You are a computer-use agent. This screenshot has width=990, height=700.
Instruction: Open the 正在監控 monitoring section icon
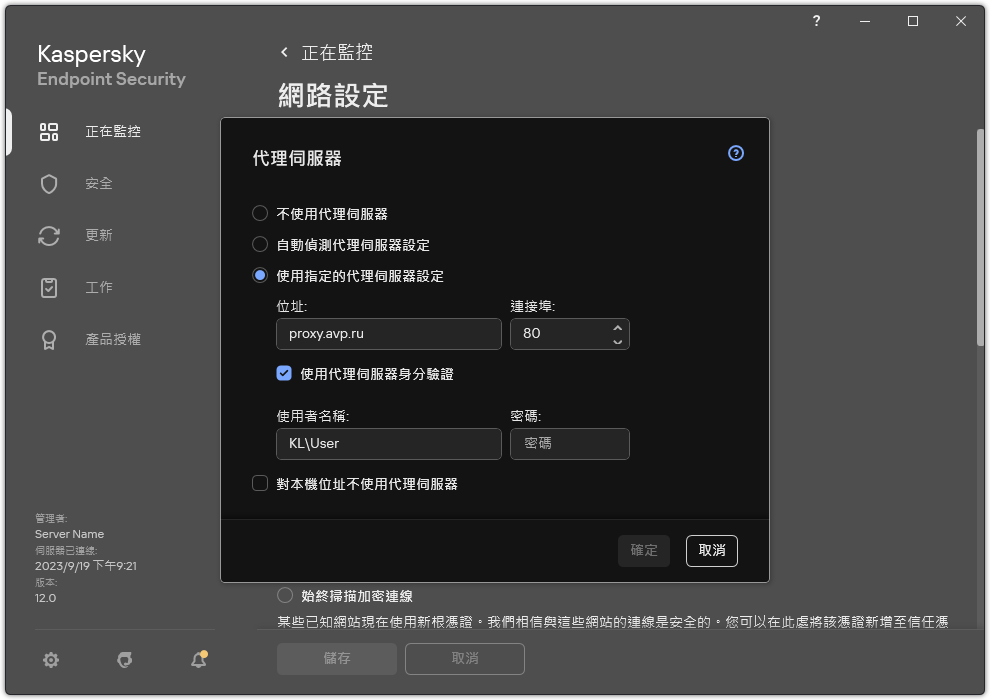pyautogui.click(x=49, y=131)
